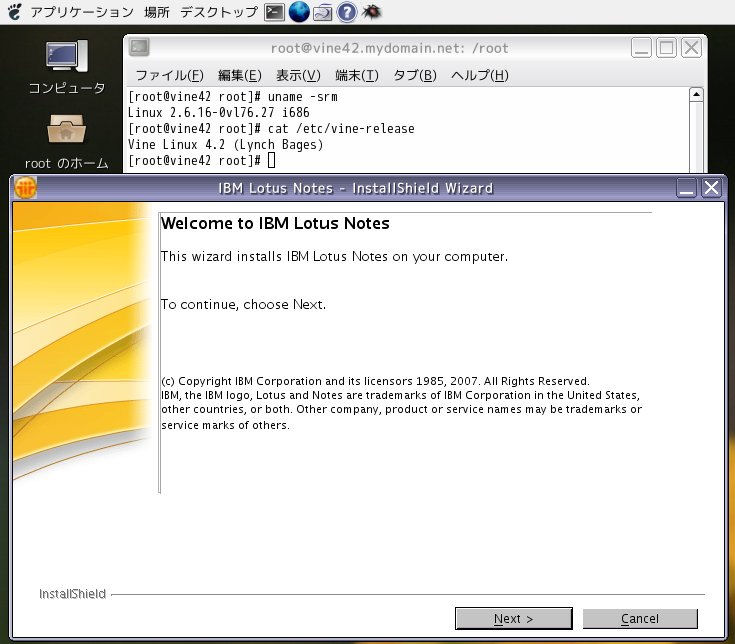Image resolution: width=735 pixels, height=644 pixels.
Task: Click terminal title 'root@vine42.mydomain.net: /root'
Action: click(x=390, y=48)
